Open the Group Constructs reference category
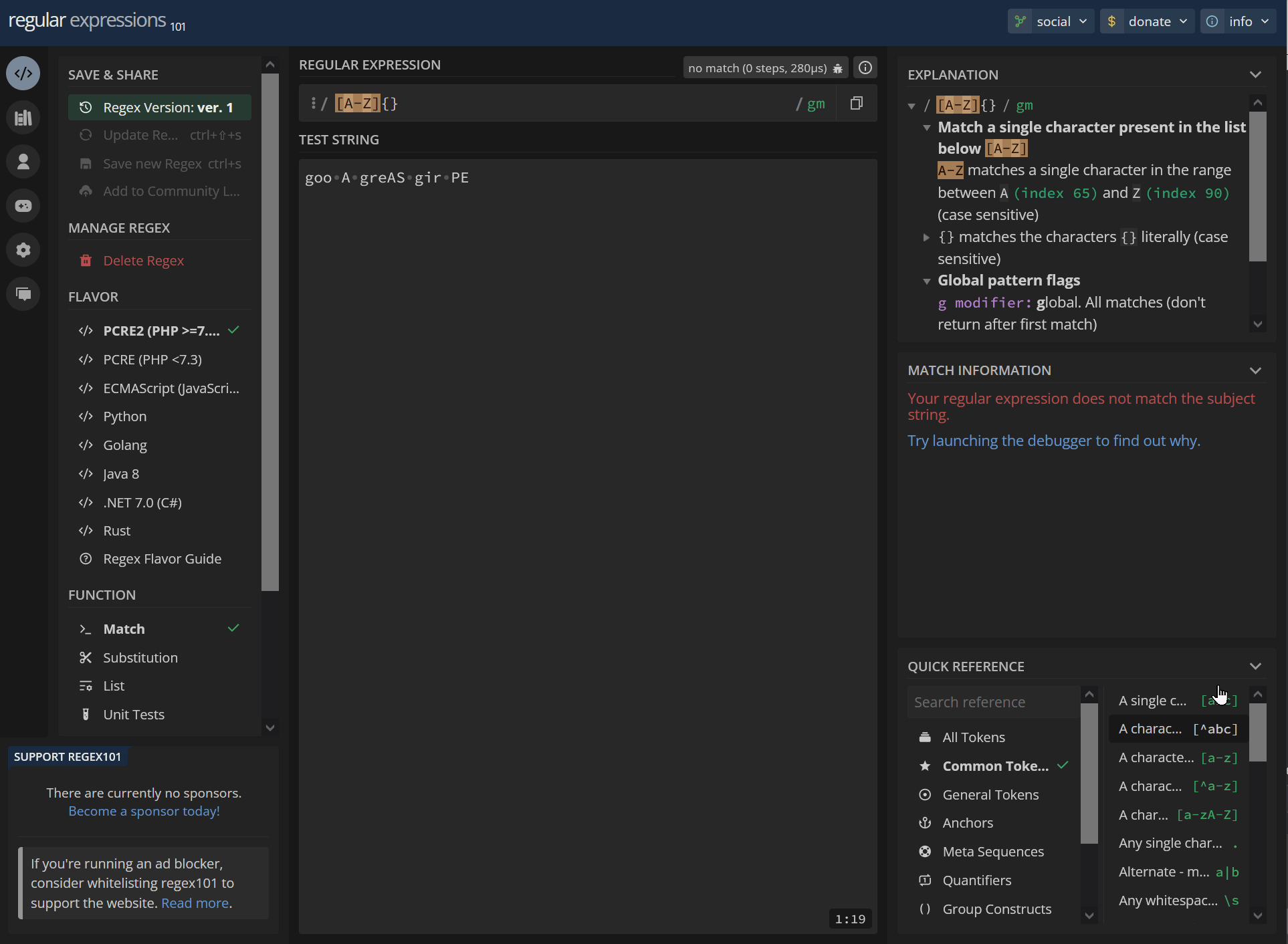This screenshot has height=944, width=1288. [994, 909]
